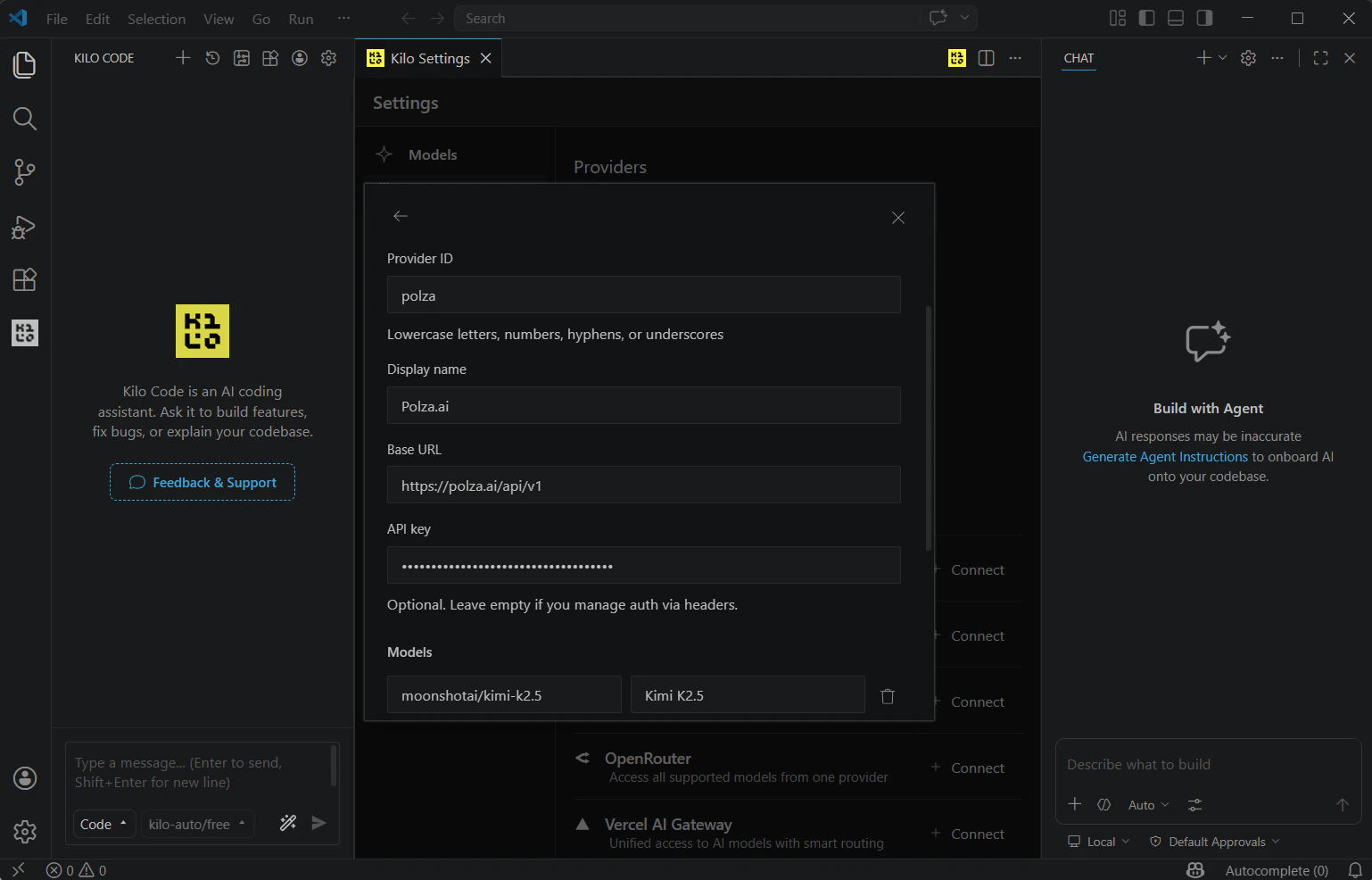
Task: Open Chat settings gear icon
Action: click(x=1249, y=58)
